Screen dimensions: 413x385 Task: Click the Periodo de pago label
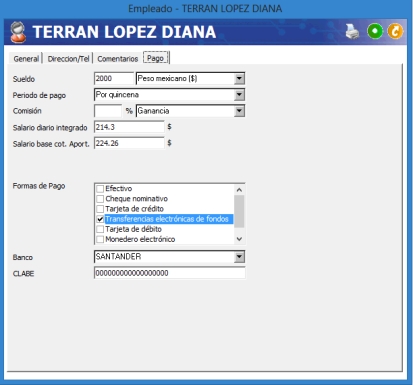tap(39, 95)
